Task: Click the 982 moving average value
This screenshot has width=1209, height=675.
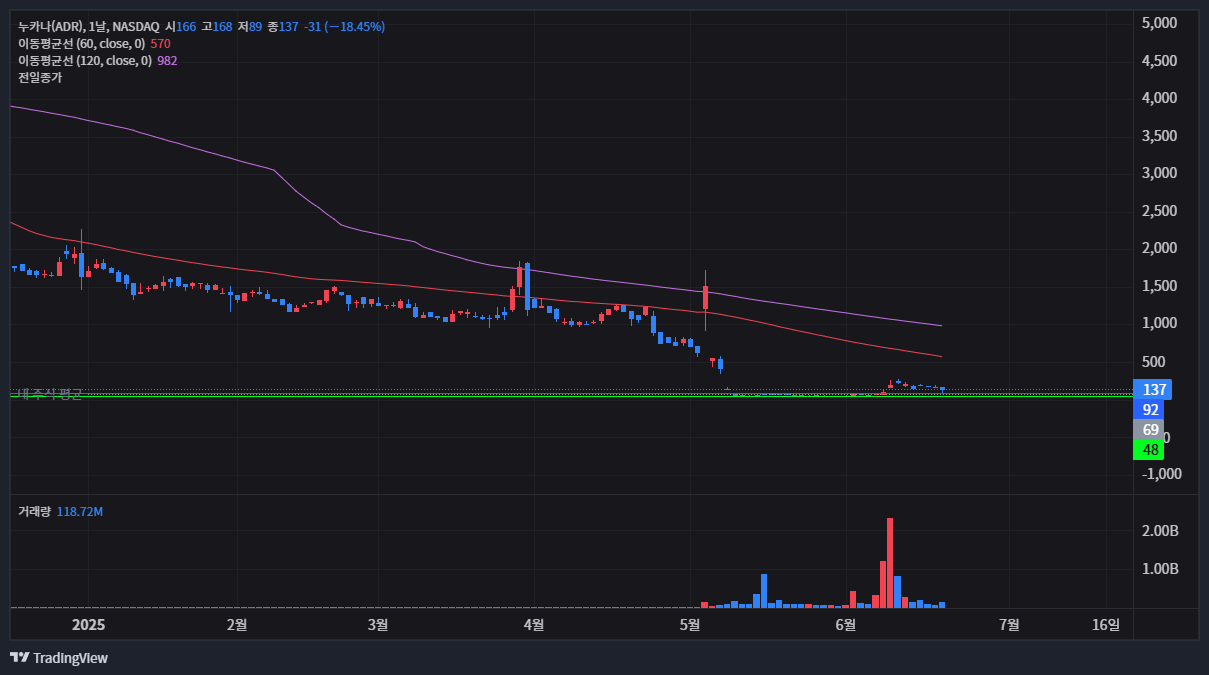Action: pos(167,60)
